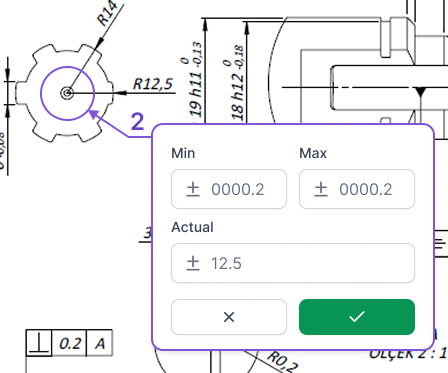Toggle the plus-minus sign in Actual field
Screen dimensions: 448x373
click(x=193, y=263)
